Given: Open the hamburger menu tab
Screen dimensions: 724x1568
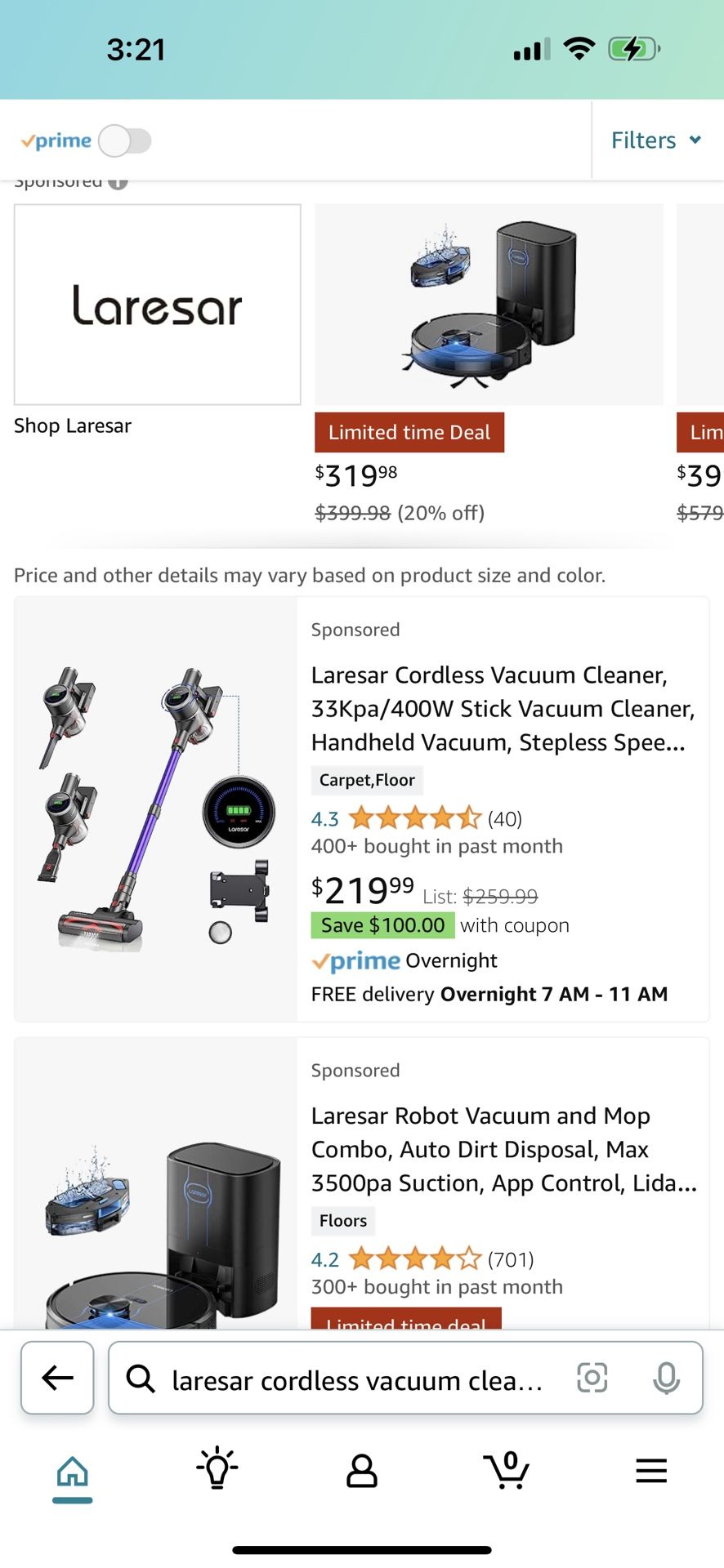Looking at the screenshot, I should pyautogui.click(x=651, y=1471).
